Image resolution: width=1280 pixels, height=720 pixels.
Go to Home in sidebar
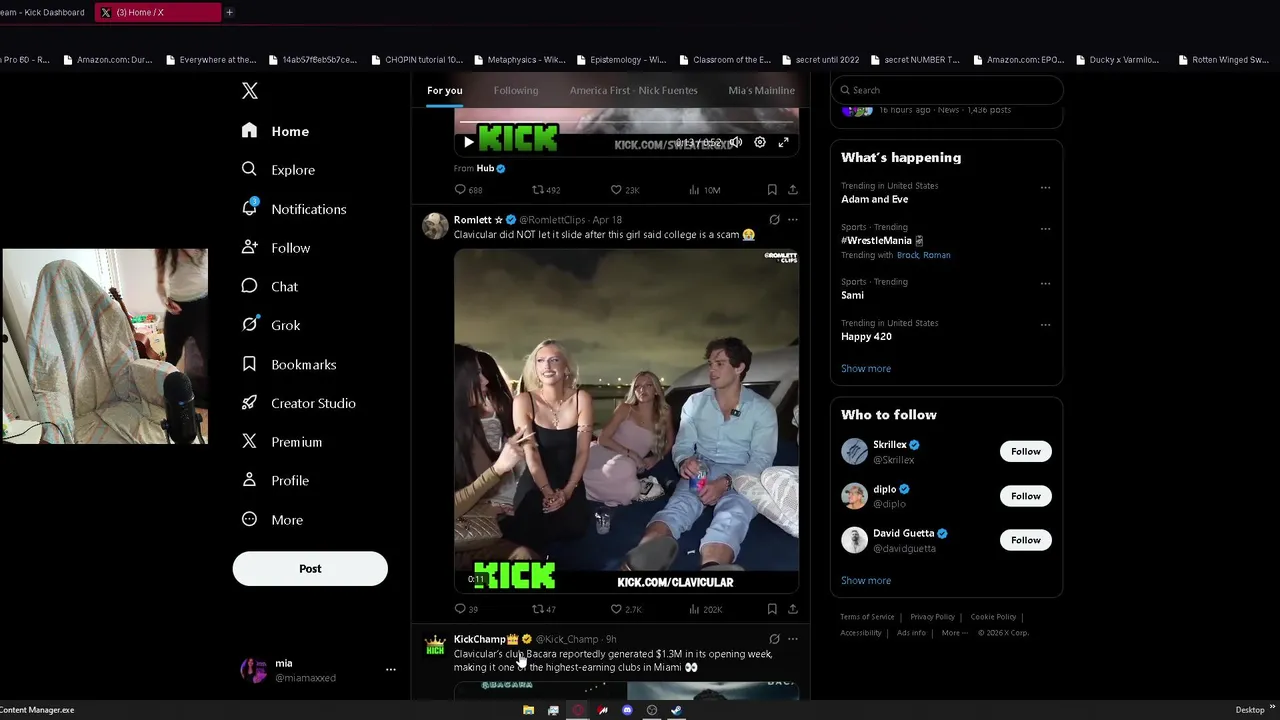(x=275, y=131)
